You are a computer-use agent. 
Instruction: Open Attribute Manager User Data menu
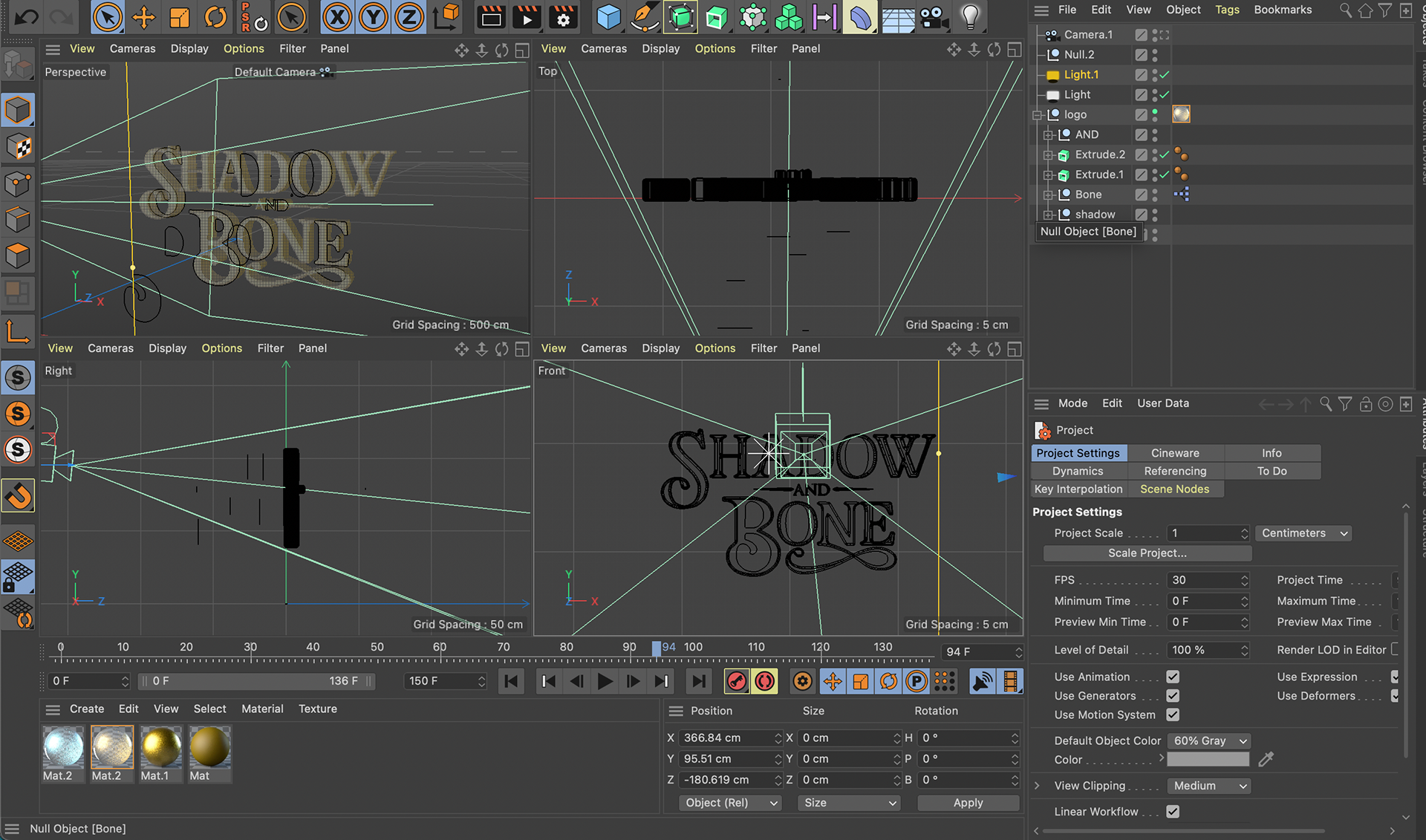point(1162,403)
